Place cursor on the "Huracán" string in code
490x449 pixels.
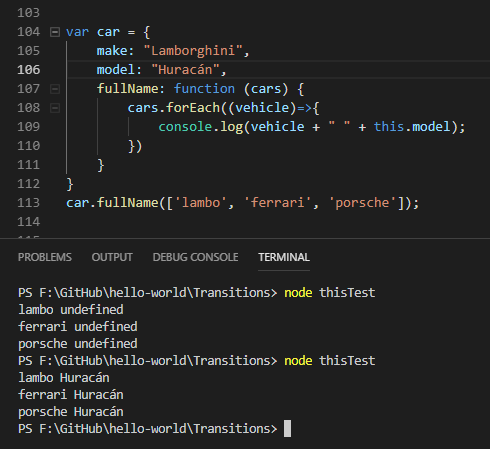[x=185, y=70]
